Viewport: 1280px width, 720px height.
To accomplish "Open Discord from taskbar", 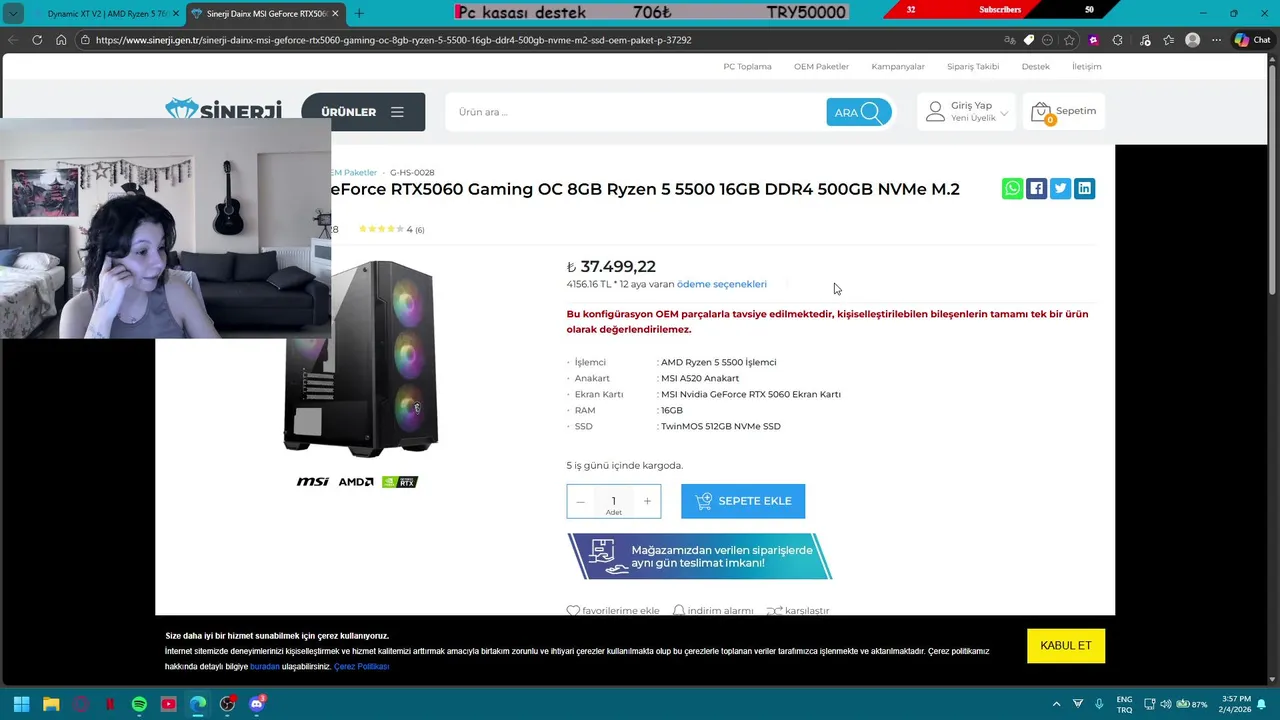I will (x=257, y=704).
